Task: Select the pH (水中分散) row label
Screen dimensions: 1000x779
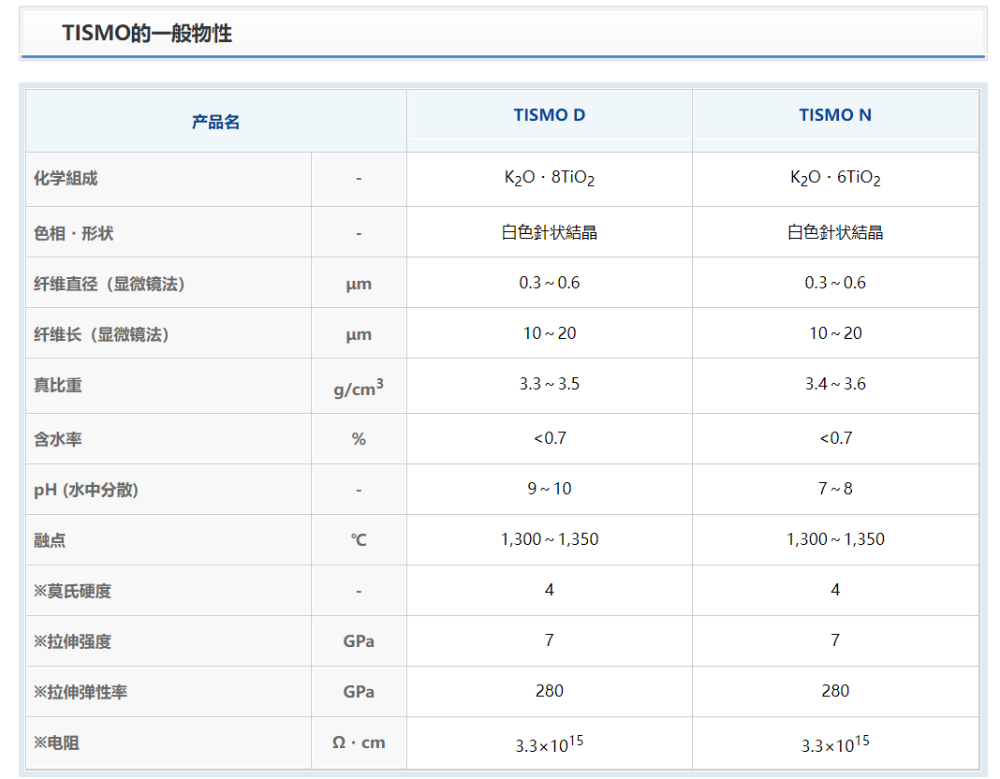Action: (x=85, y=489)
